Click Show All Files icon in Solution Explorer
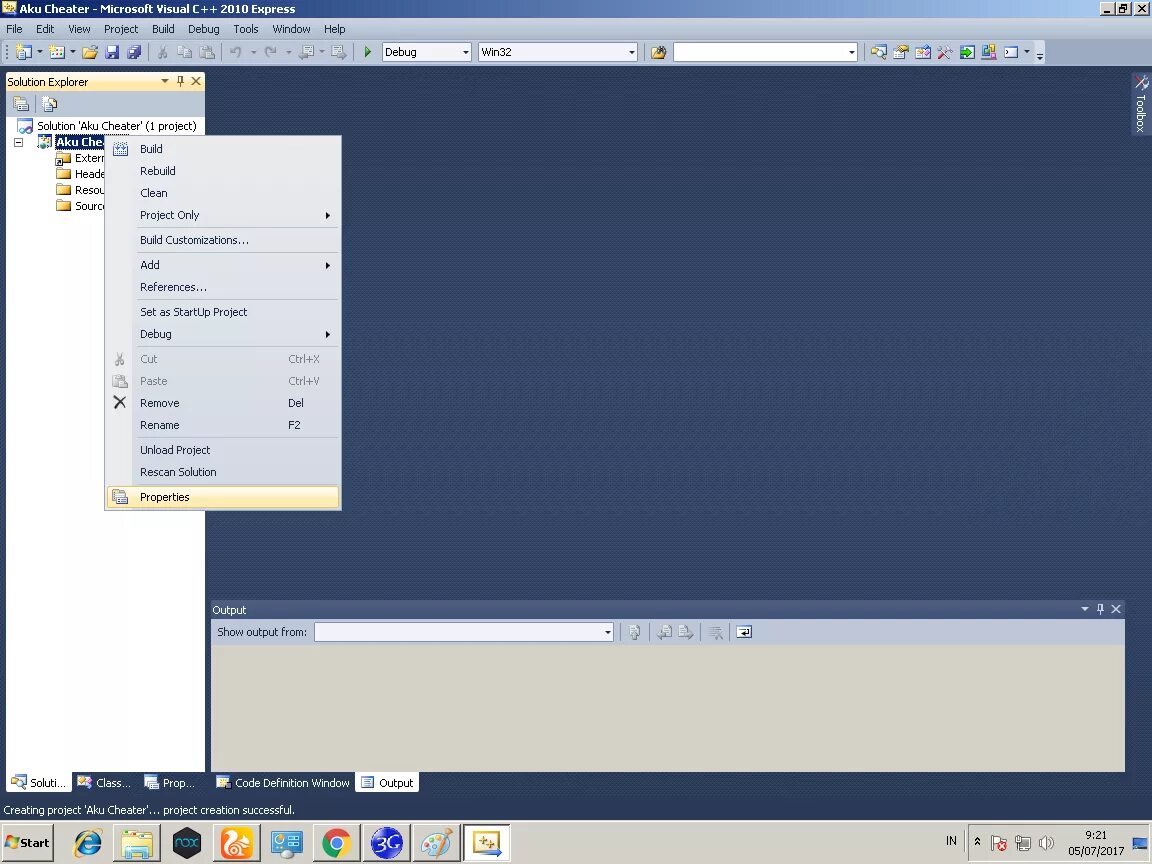1152x864 pixels. pyautogui.click(x=49, y=104)
